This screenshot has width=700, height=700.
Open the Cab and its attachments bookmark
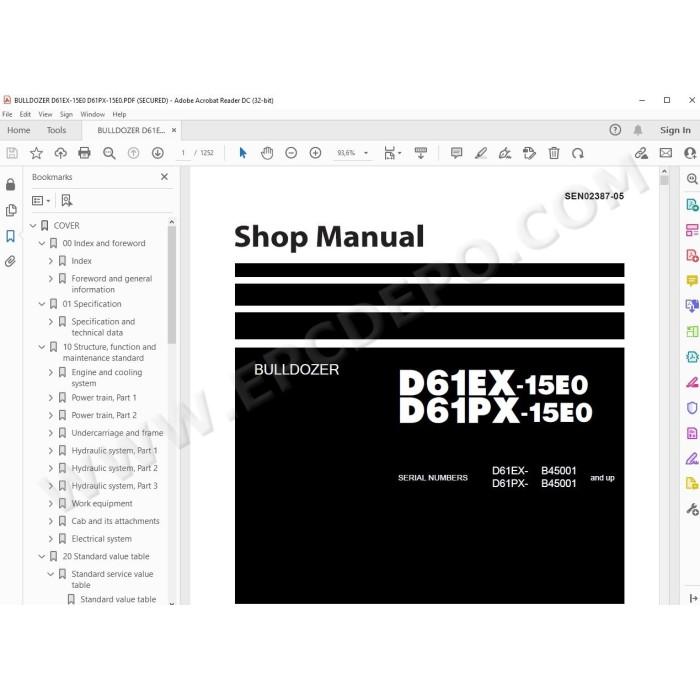(x=115, y=521)
